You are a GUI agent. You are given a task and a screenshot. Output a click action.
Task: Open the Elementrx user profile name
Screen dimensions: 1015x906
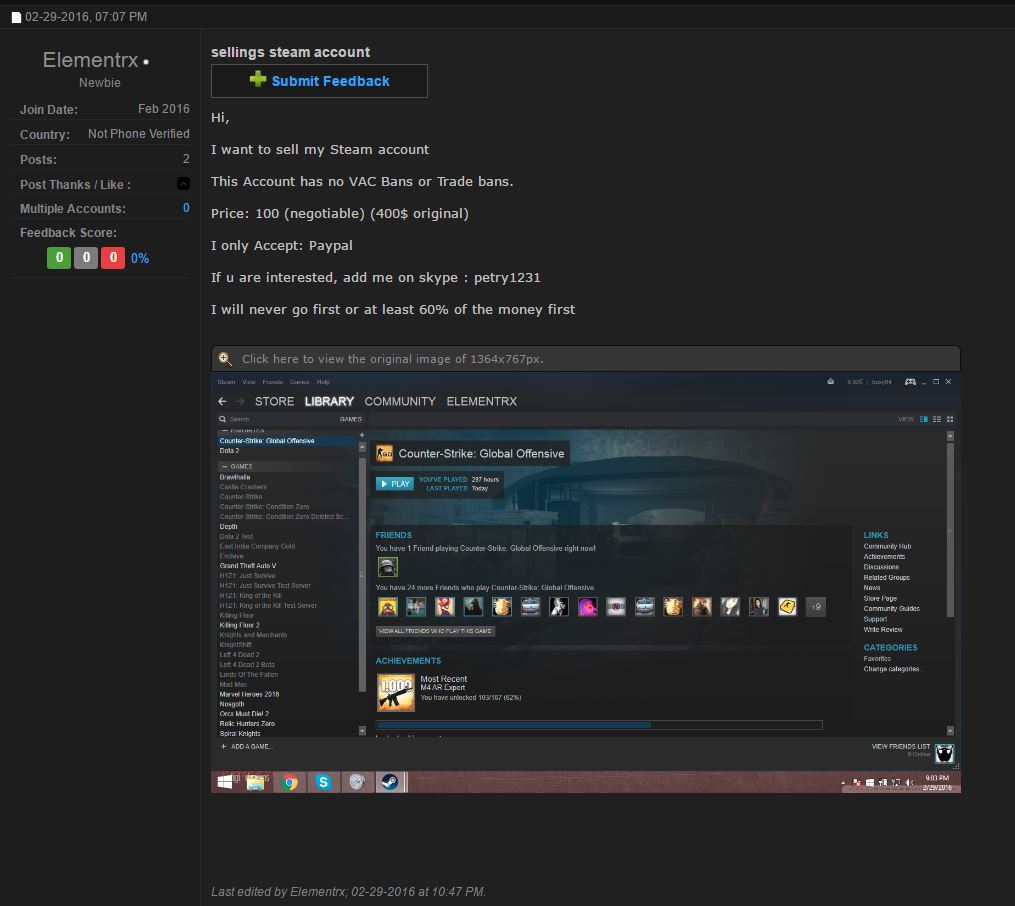point(91,60)
